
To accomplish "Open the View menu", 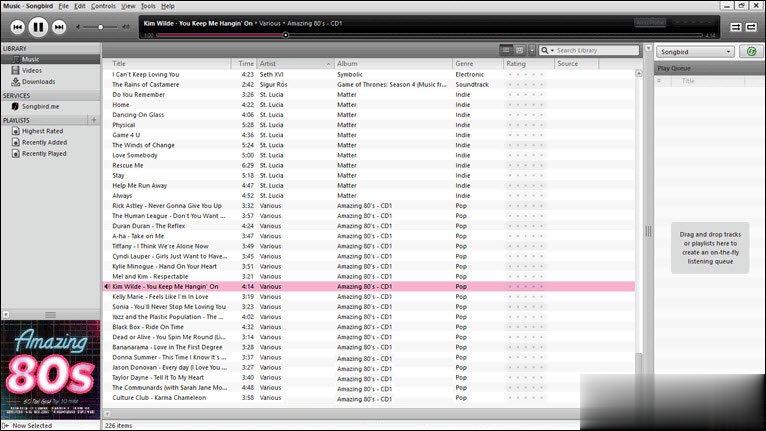I will point(128,6).
